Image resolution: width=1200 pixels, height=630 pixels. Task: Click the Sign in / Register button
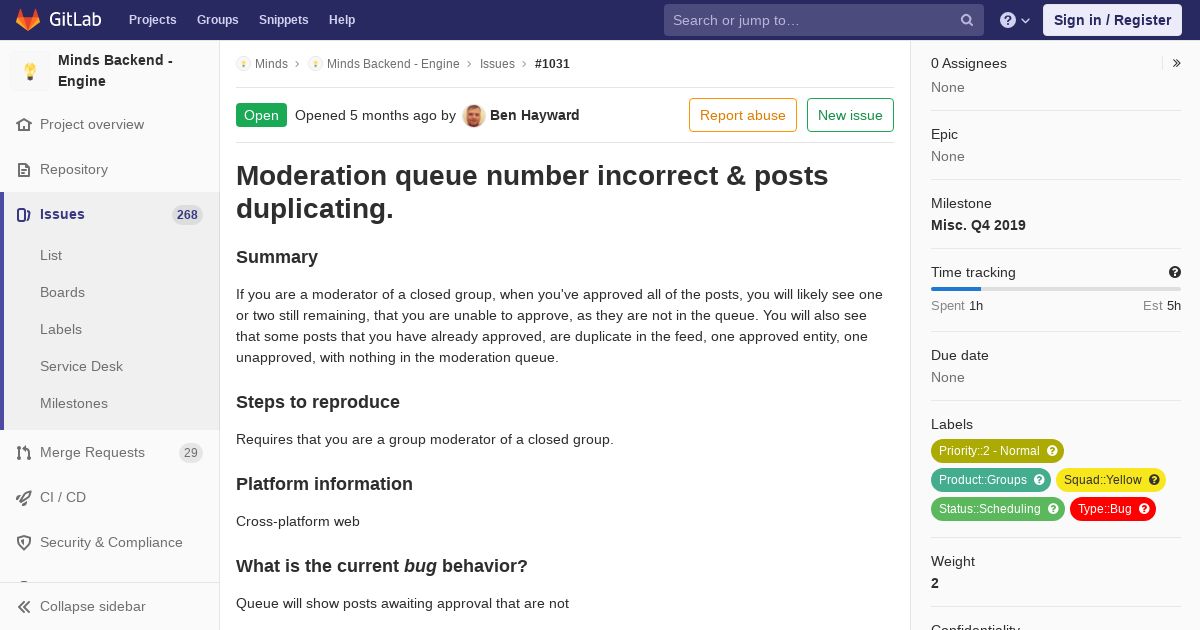pos(1112,20)
